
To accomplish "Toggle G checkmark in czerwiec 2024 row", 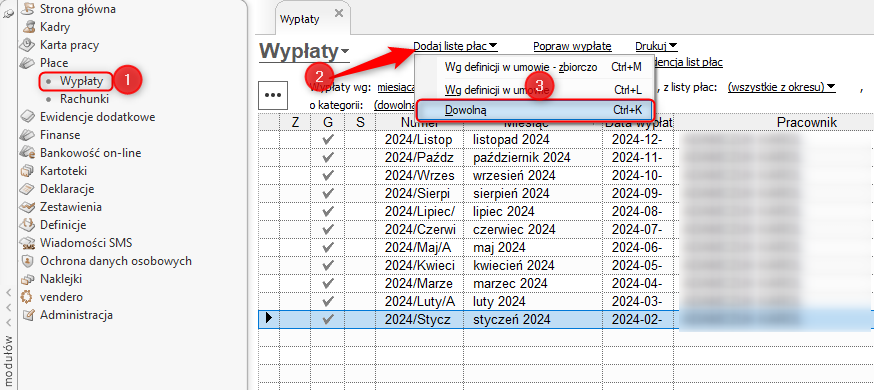I will (x=328, y=230).
